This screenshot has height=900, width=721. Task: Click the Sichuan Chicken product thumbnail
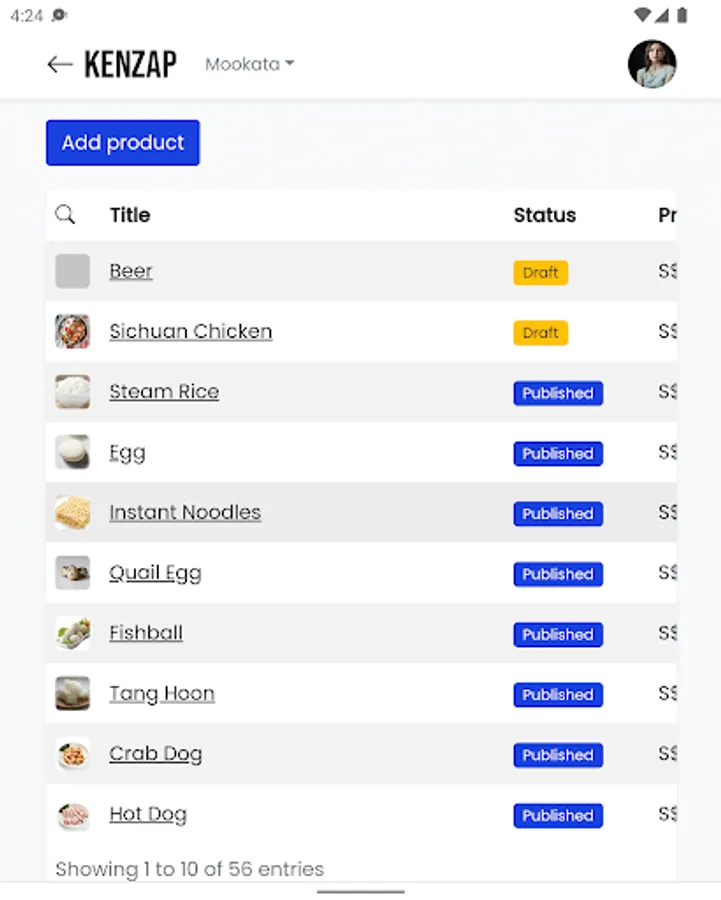pos(72,332)
